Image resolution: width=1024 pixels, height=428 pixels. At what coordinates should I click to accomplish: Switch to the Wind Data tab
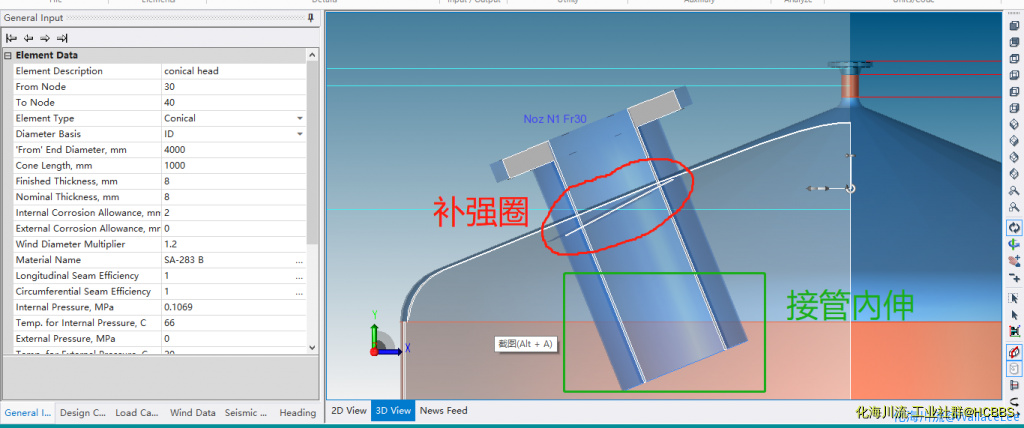click(192, 413)
